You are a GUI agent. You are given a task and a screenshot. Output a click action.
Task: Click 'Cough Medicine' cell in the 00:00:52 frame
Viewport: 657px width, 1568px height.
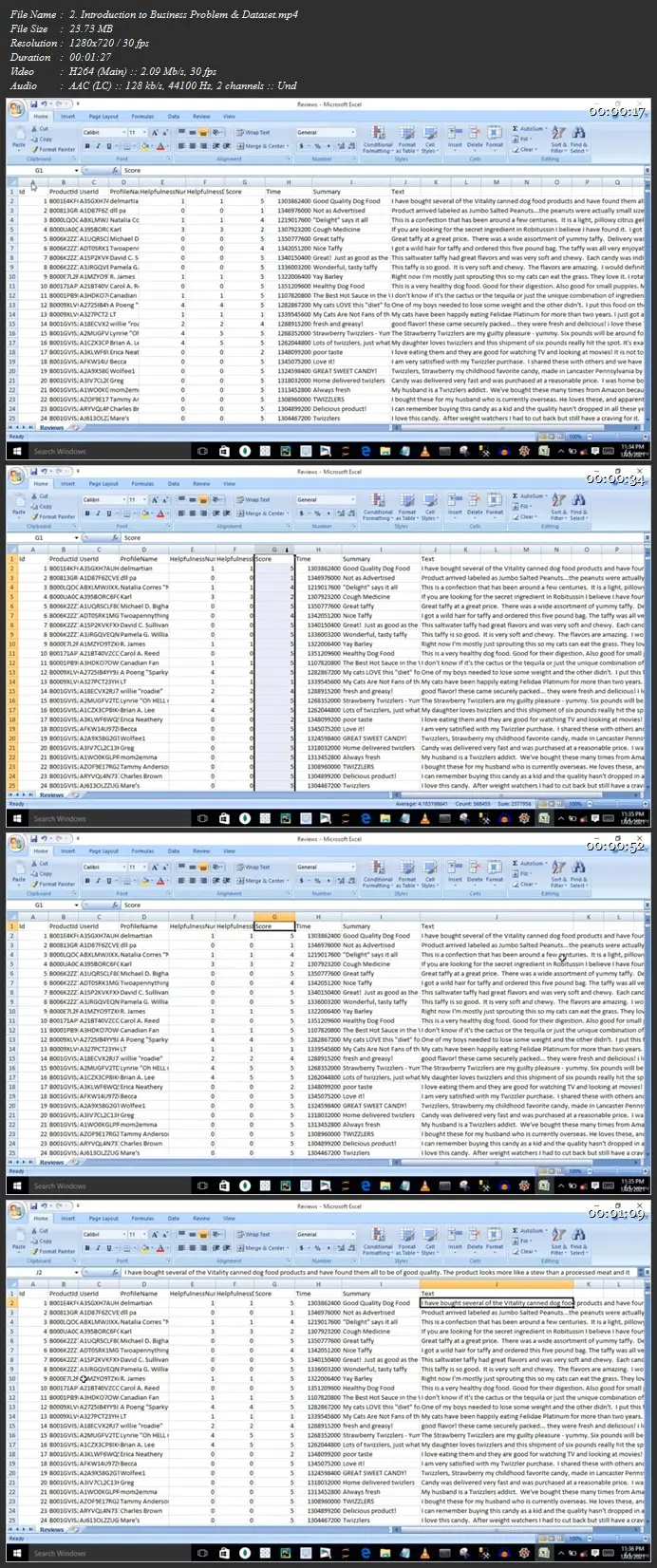pos(381,963)
